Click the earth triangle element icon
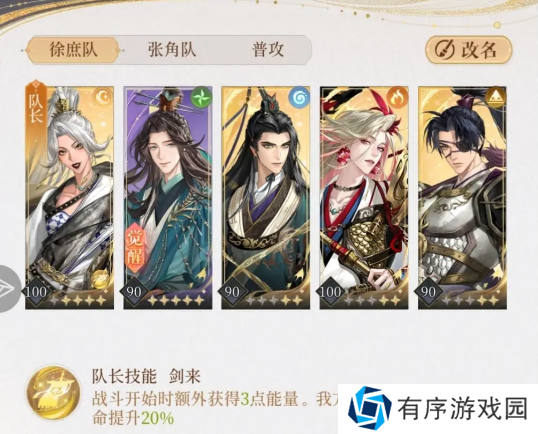The width and height of the screenshot is (538, 434). pos(496,97)
